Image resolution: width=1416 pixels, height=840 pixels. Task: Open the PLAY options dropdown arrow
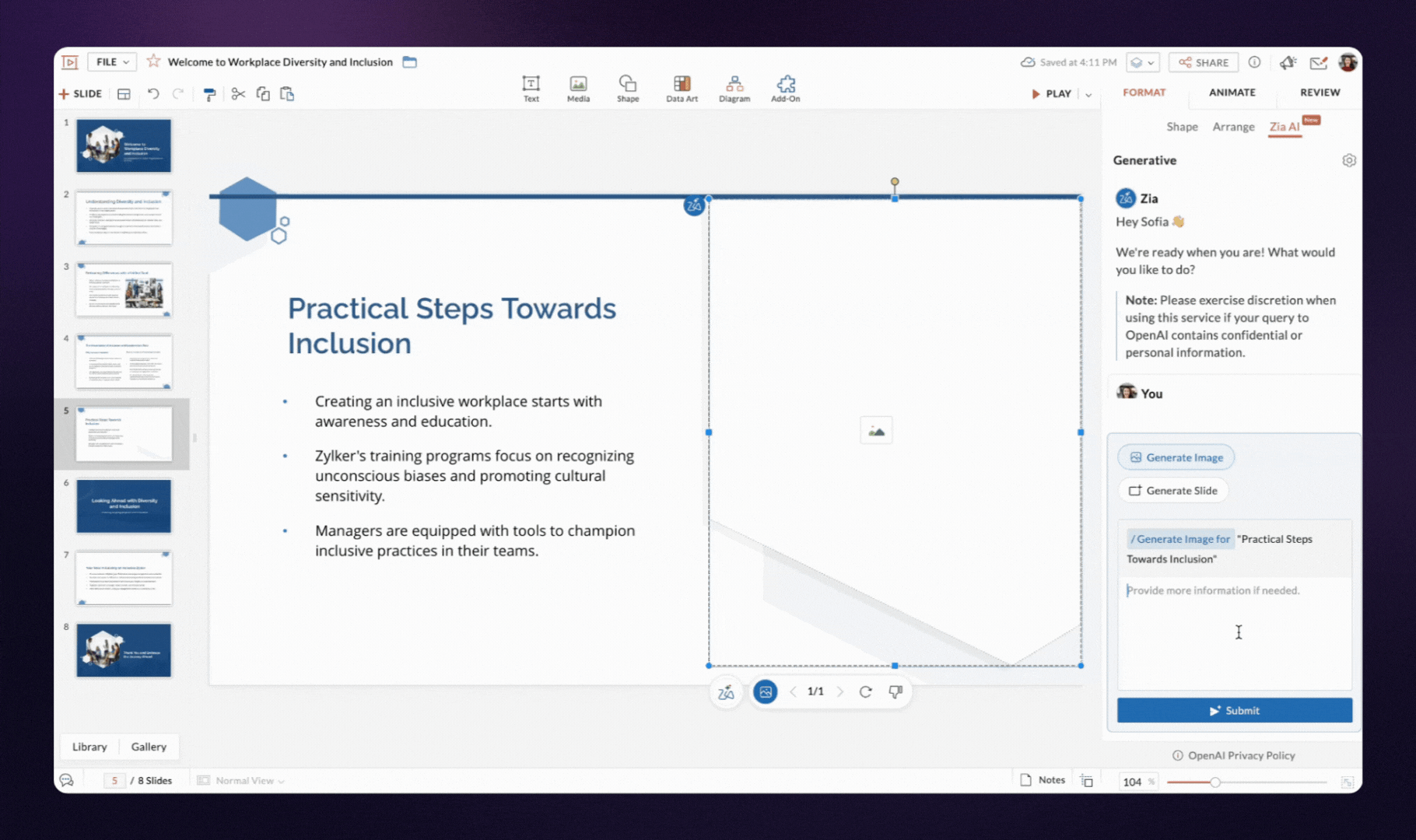(x=1088, y=94)
